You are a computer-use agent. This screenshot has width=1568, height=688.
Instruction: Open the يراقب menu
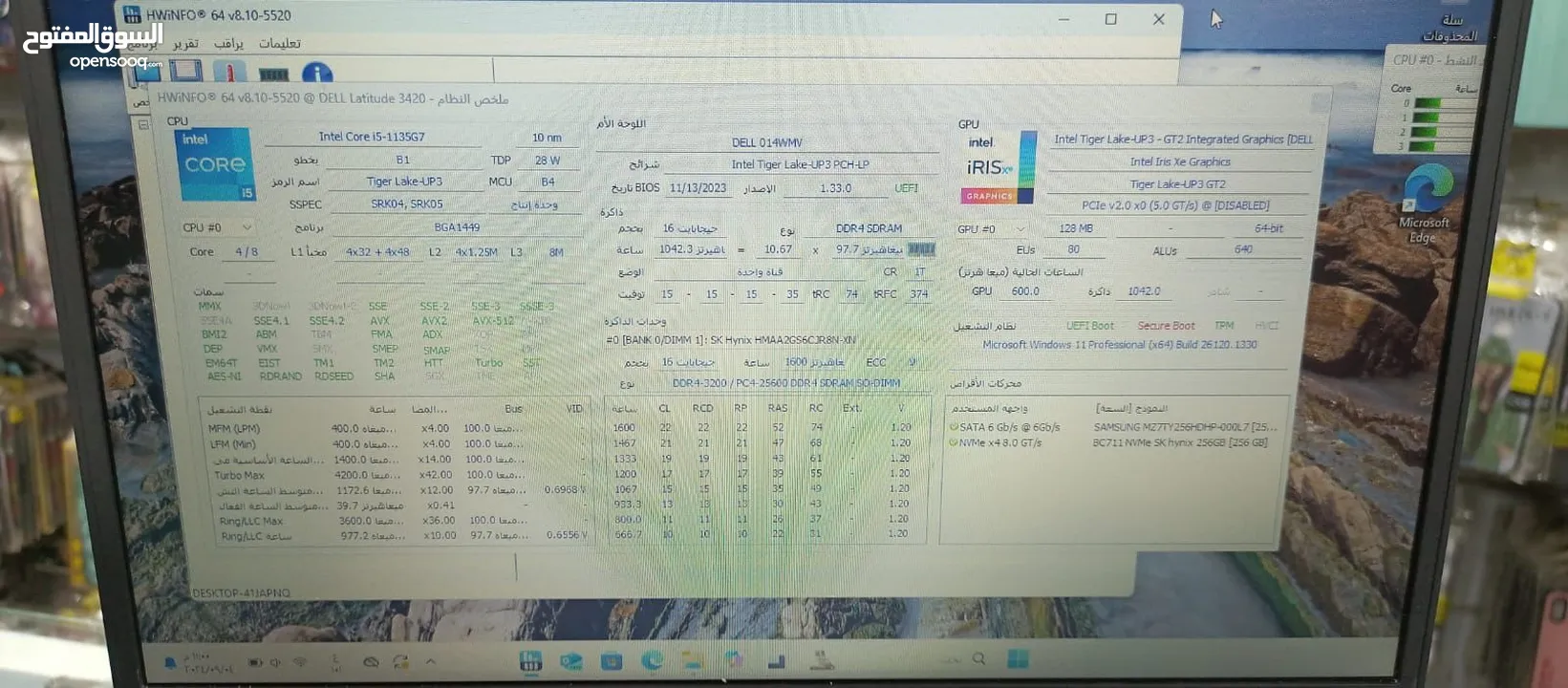pos(228,44)
